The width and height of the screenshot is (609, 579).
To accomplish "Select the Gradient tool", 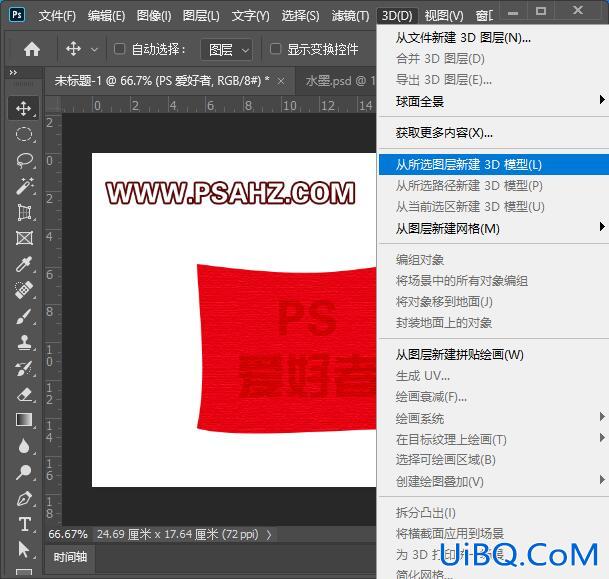I will tap(24, 420).
